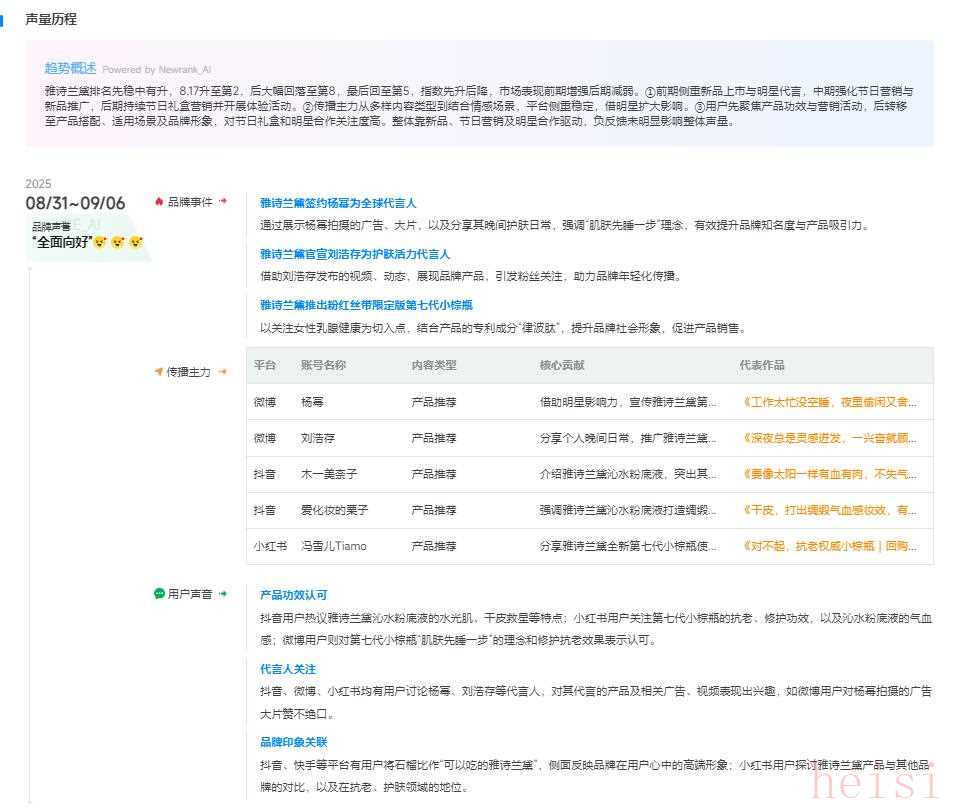This screenshot has height=811, width=956.
Task: Click the orange megaphone icon beside 传播主力
Action: click(159, 371)
